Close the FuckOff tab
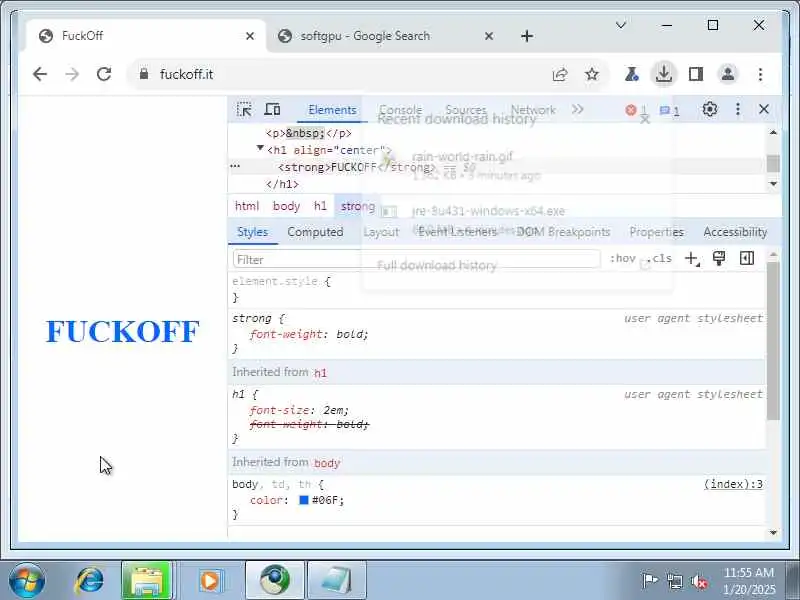Viewport: 800px width, 600px height. pyautogui.click(x=249, y=36)
